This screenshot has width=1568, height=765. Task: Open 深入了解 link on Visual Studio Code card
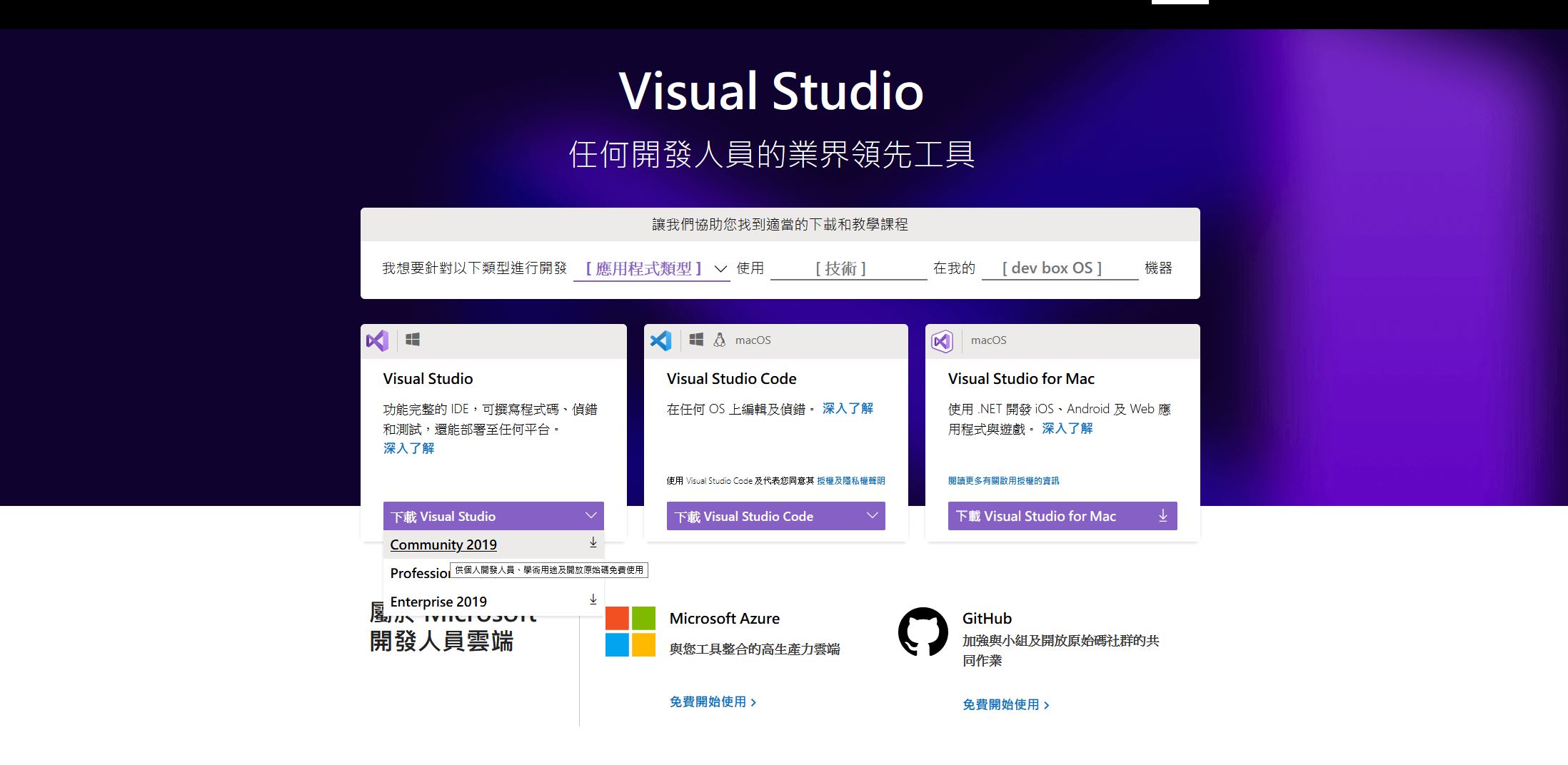[848, 408]
